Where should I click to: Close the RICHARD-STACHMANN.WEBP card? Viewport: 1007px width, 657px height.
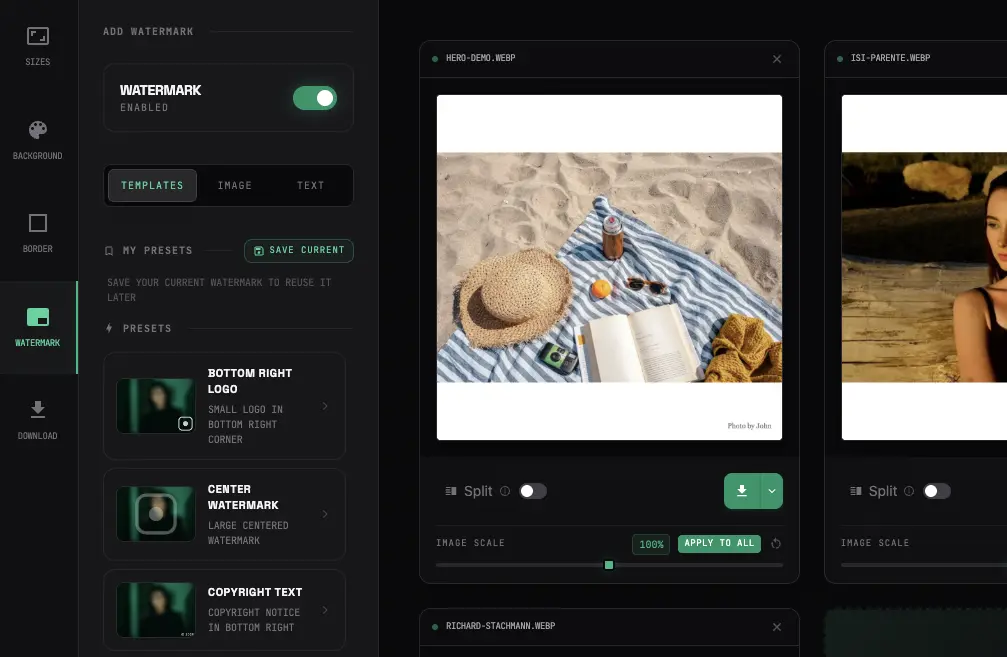[777, 627]
